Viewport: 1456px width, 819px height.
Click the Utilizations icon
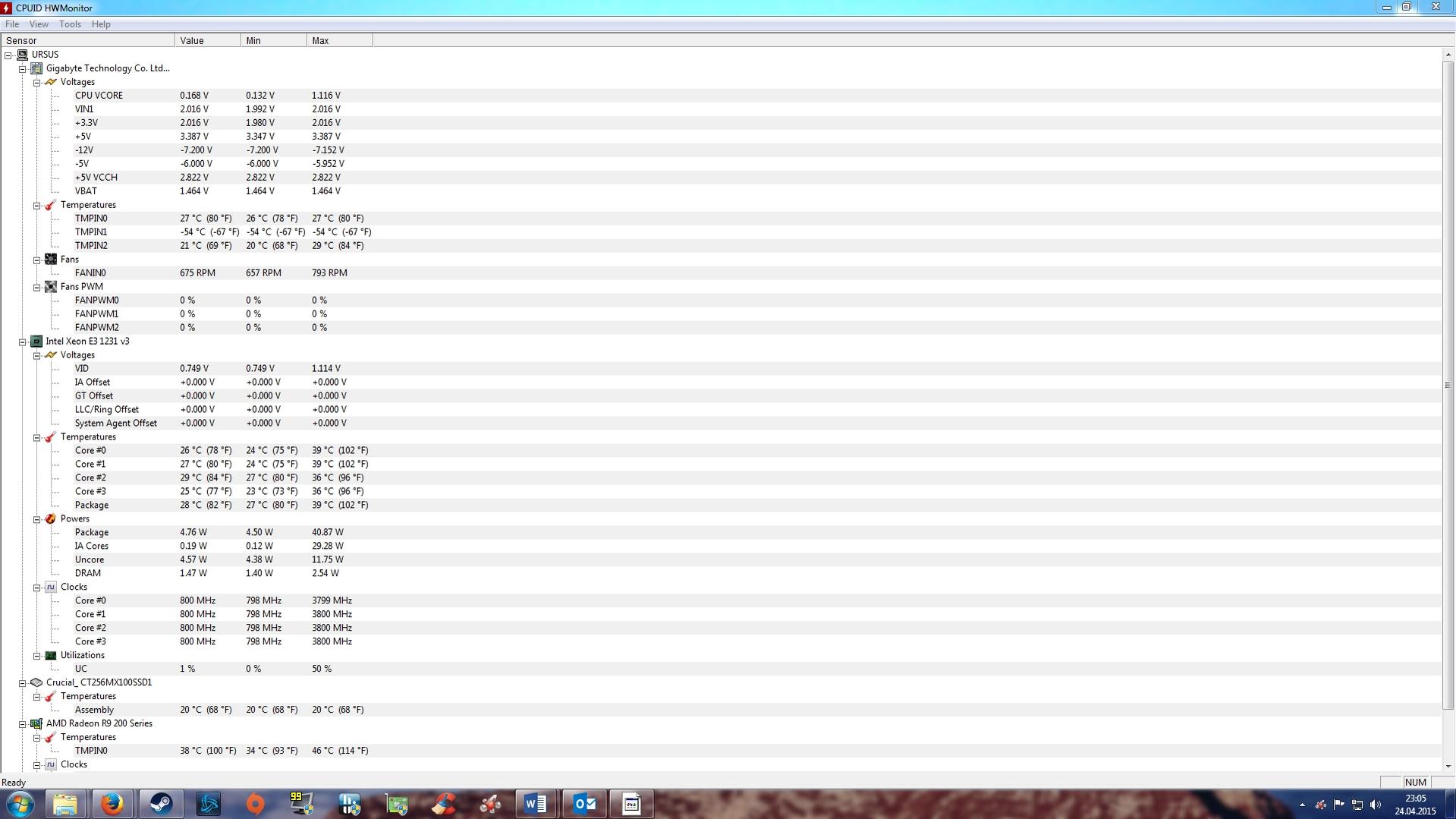(x=51, y=656)
